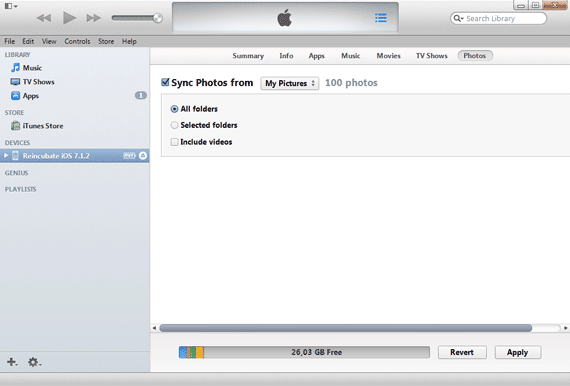
Task: Select Music in the library sidebar
Action: point(27,68)
